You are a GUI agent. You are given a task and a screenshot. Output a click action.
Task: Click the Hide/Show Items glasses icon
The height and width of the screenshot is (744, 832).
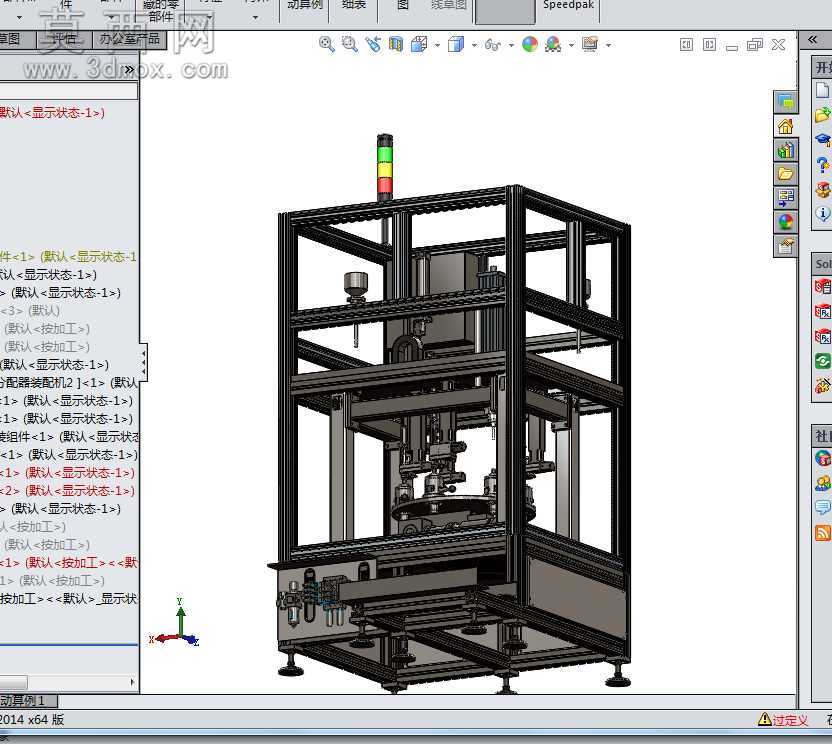point(492,45)
